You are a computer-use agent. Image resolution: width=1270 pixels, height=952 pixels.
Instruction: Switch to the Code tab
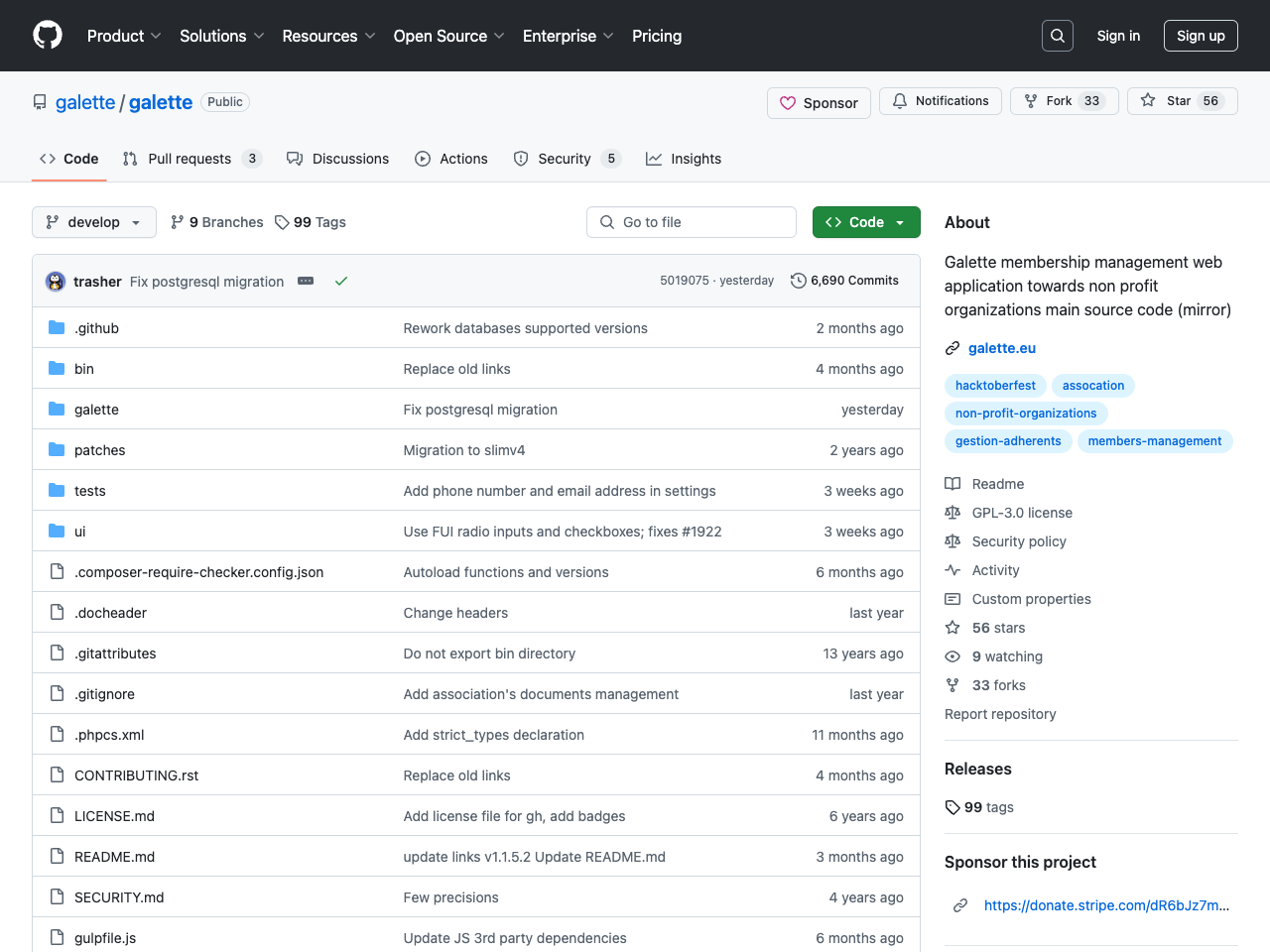pos(69,159)
